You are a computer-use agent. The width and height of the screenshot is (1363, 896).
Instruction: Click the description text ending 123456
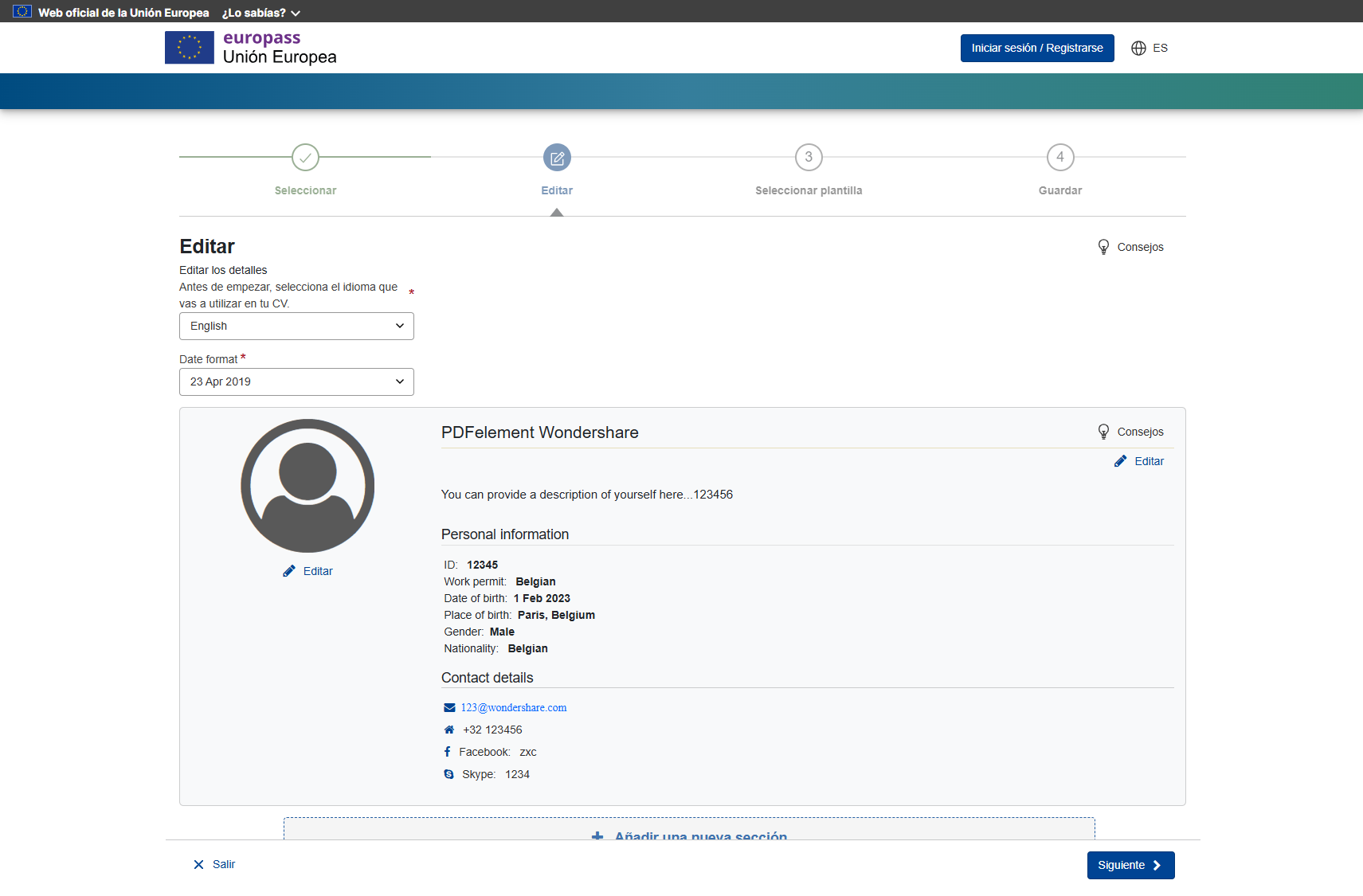[x=587, y=495]
